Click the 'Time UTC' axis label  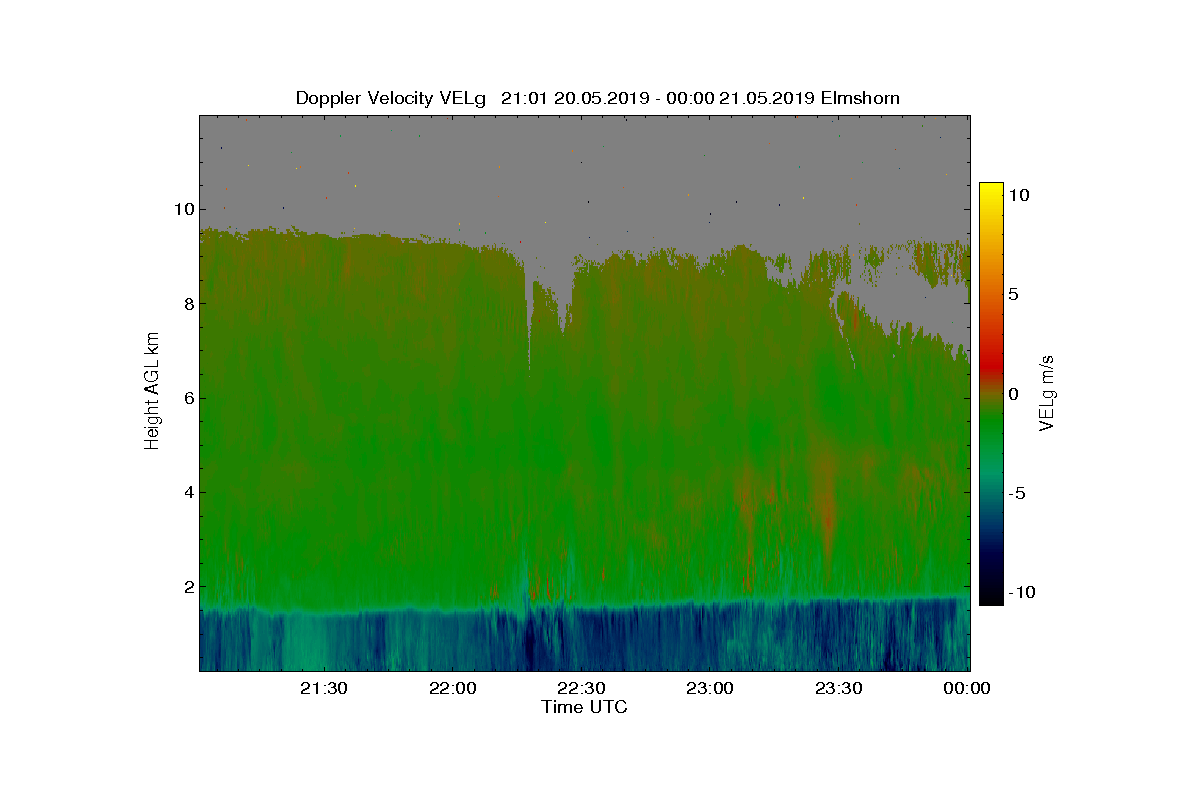click(x=584, y=707)
